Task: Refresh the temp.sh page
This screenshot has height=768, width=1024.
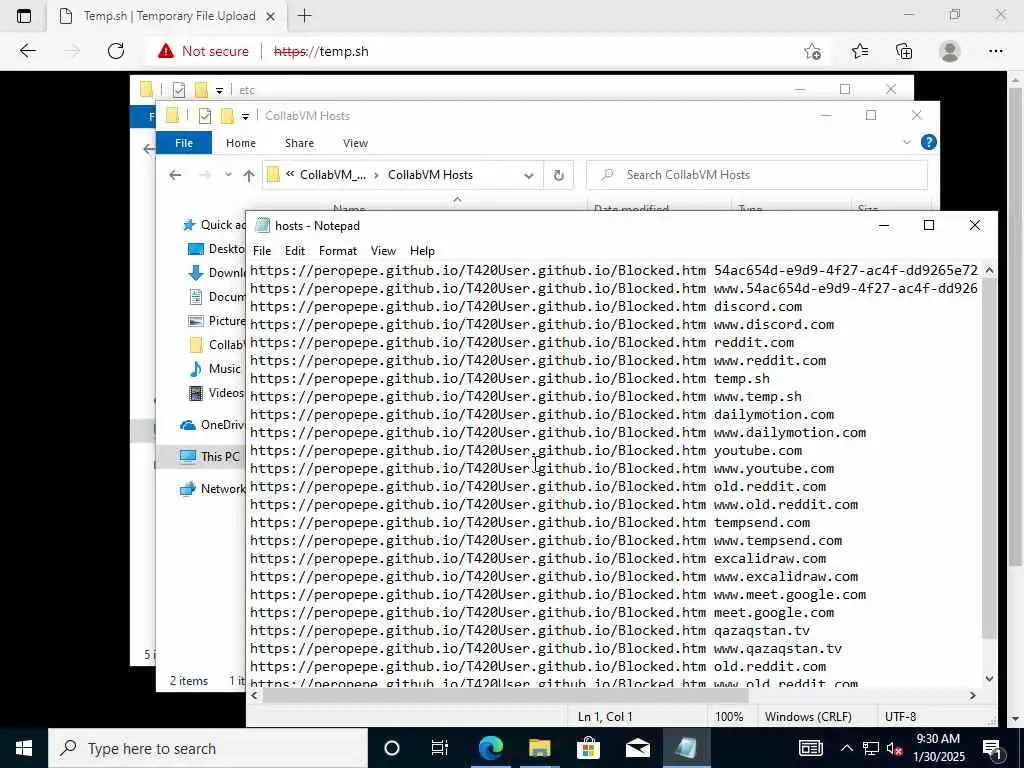Action: [116, 51]
